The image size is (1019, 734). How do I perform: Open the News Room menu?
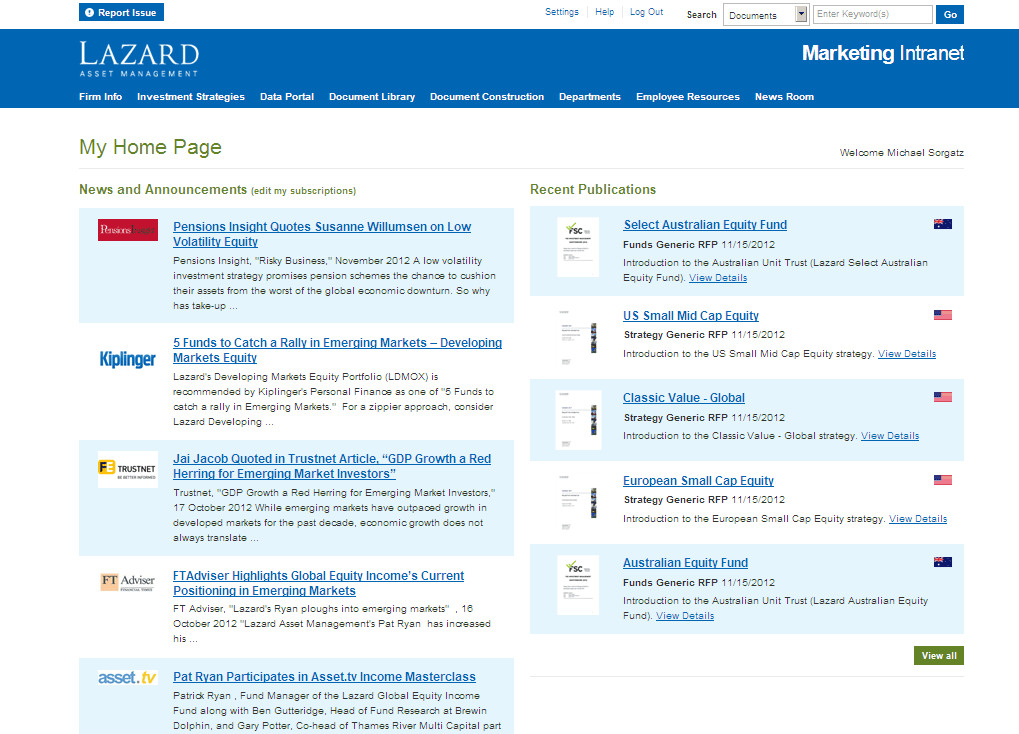[784, 96]
